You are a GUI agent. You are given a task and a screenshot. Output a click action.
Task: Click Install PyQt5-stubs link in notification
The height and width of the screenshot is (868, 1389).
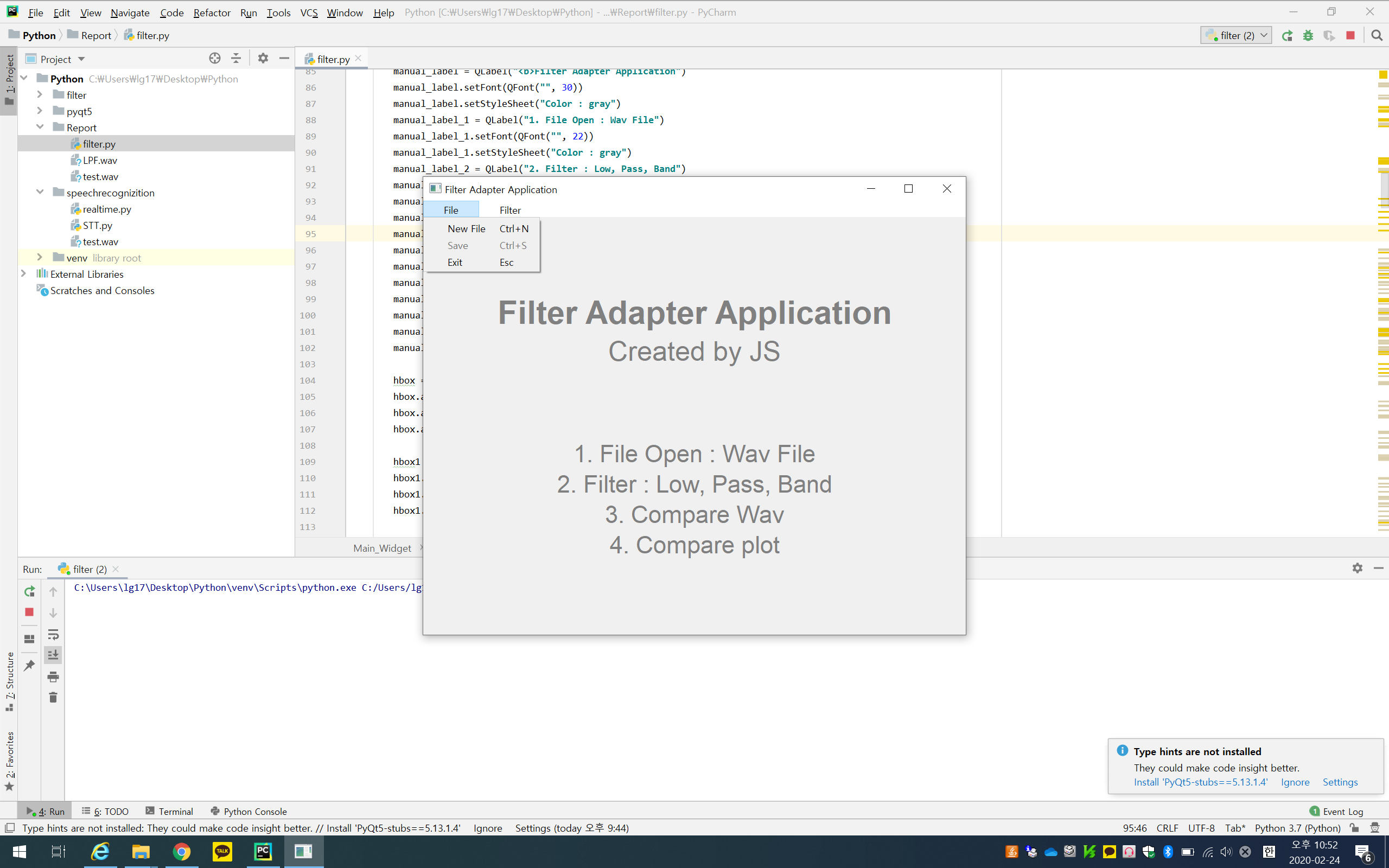(1200, 782)
